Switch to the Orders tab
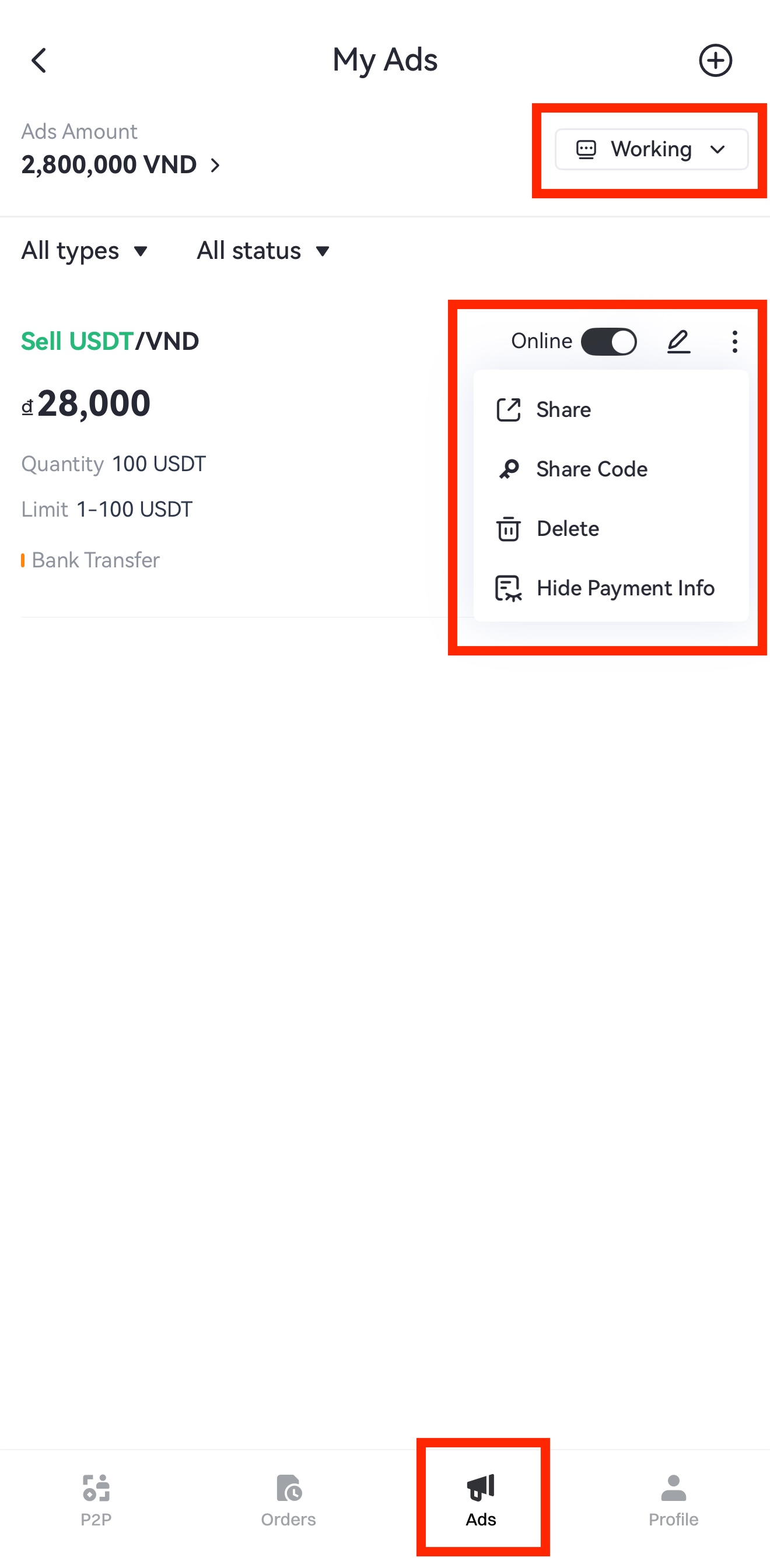 coord(289,1500)
